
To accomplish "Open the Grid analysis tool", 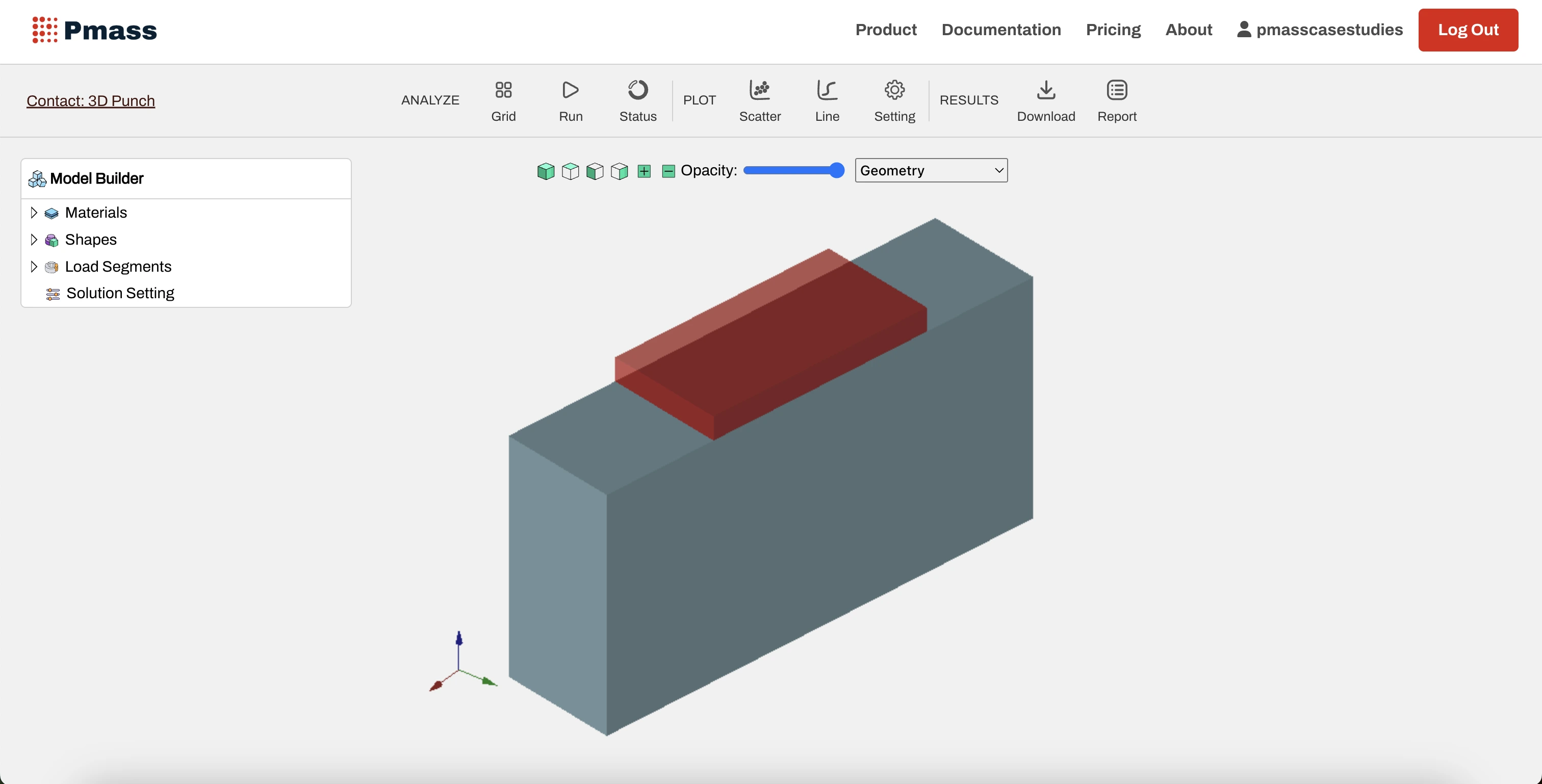I will pos(503,101).
